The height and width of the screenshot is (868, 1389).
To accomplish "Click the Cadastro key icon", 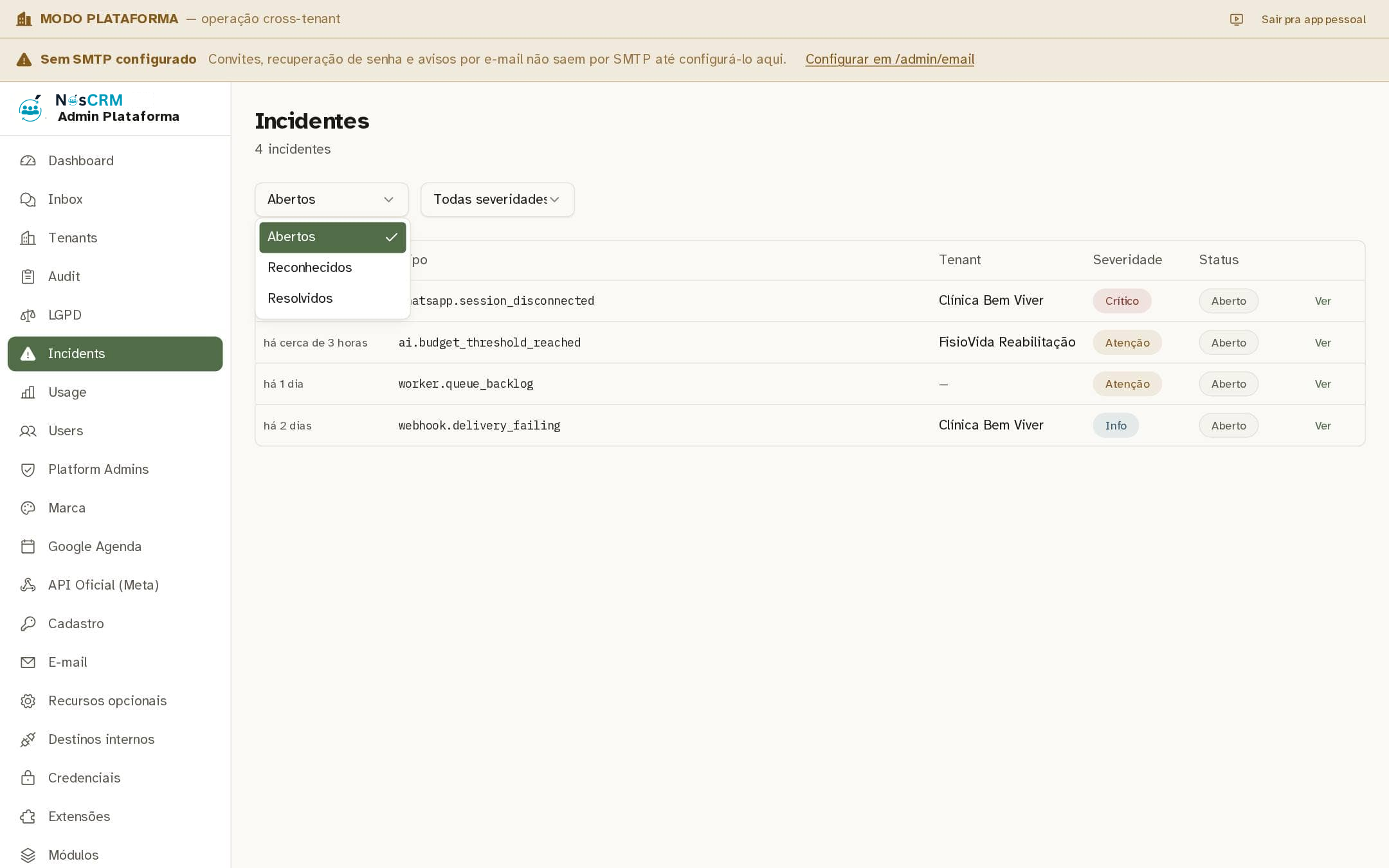I will pyautogui.click(x=28, y=624).
